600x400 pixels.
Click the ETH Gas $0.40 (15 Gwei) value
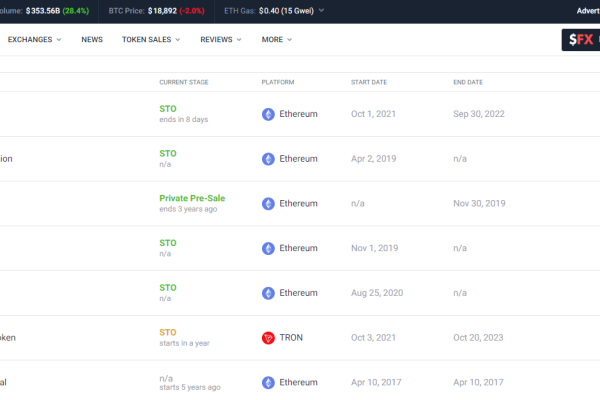(x=286, y=11)
